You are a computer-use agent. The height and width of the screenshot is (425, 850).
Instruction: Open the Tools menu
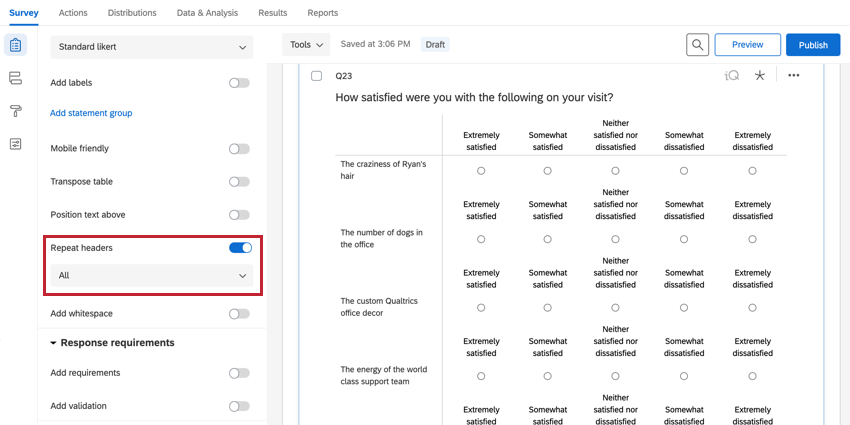coord(307,45)
